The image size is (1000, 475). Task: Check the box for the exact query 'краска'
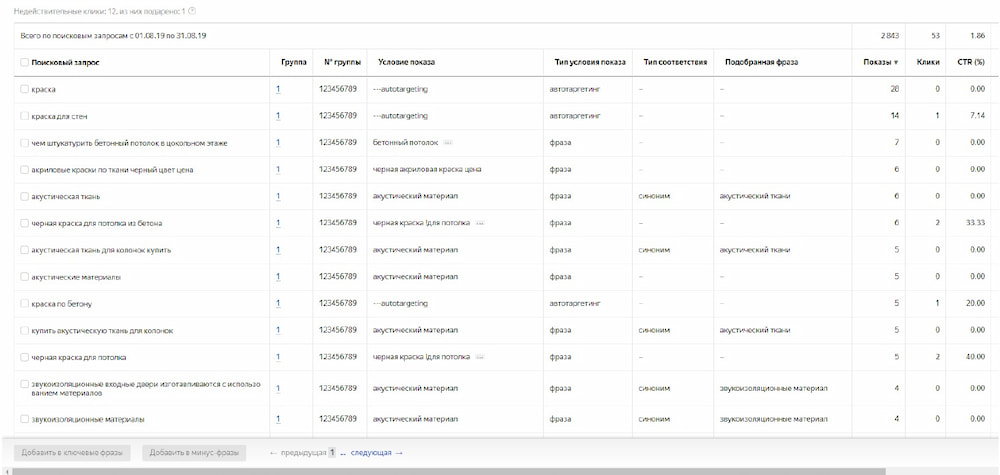point(24,89)
